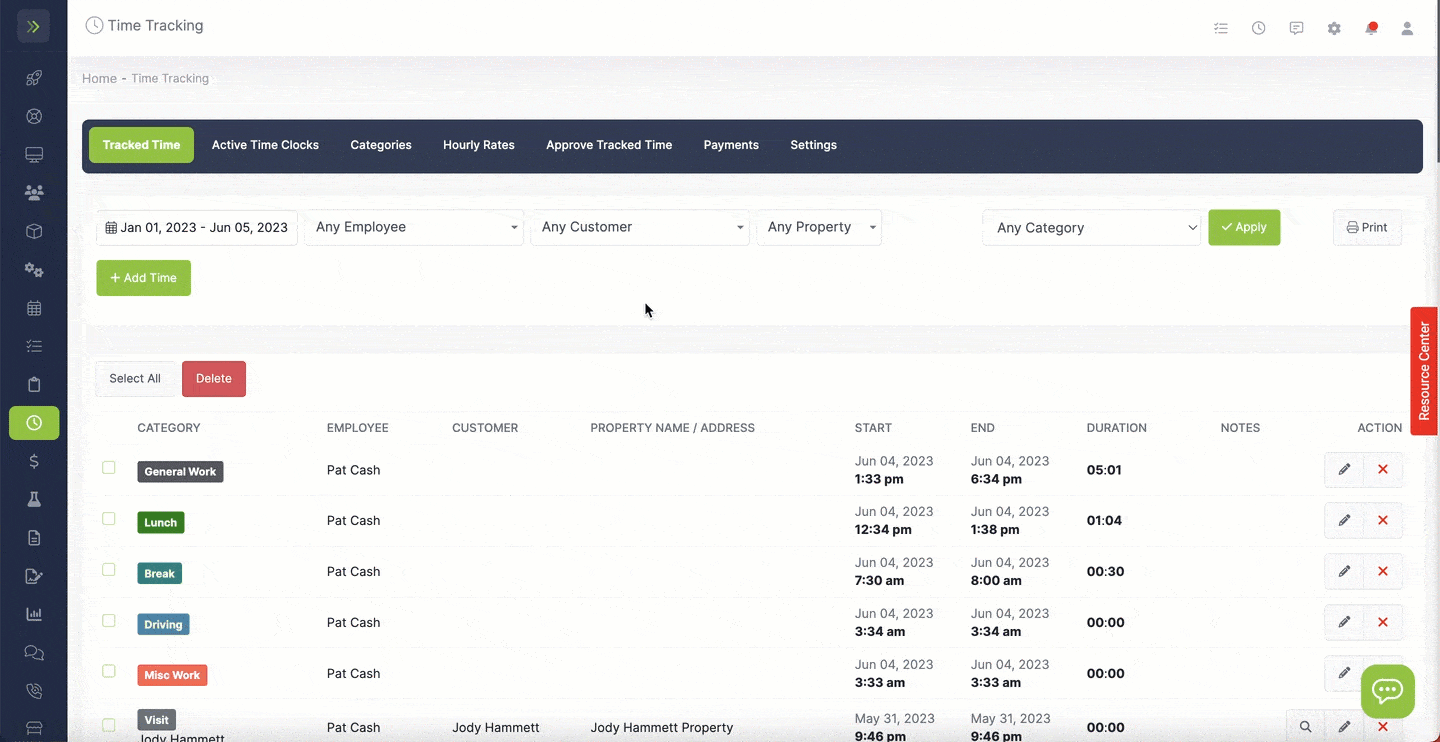Switch to the Categories tab

point(381,145)
